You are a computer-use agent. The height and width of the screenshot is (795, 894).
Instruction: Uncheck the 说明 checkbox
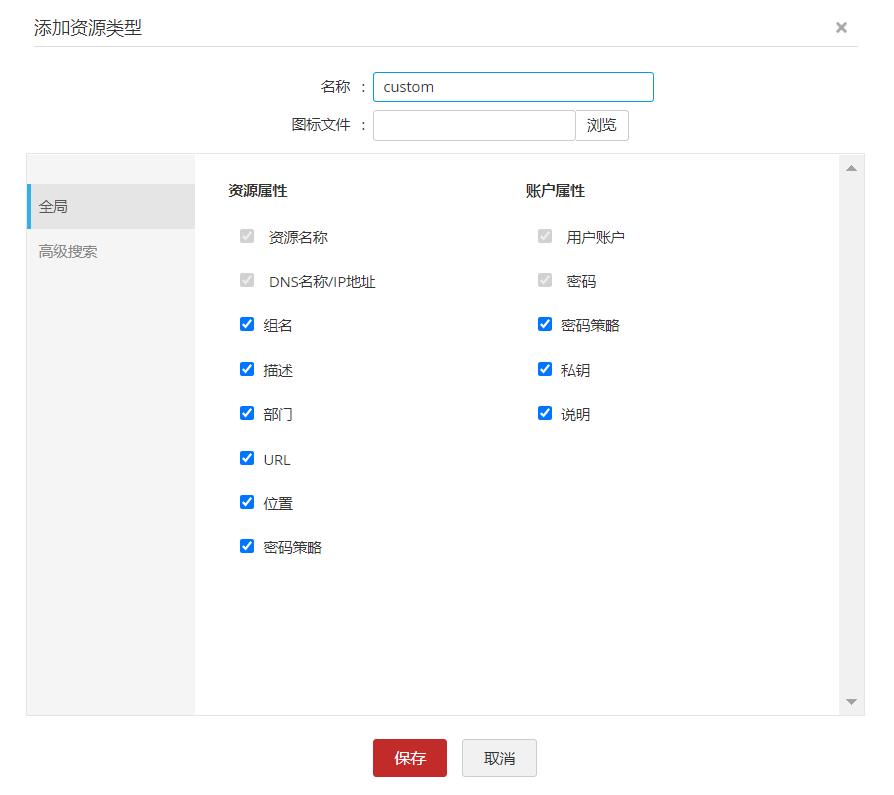tap(545, 413)
